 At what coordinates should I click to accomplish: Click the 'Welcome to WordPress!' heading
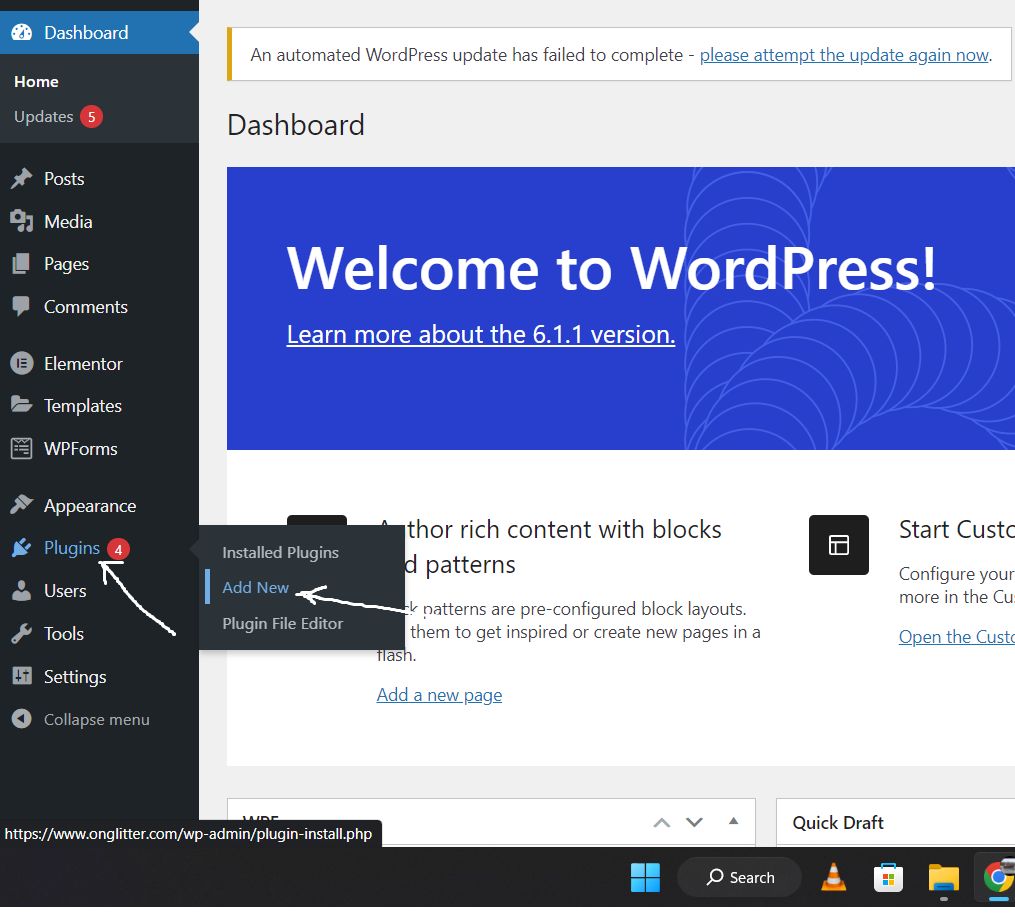click(612, 268)
